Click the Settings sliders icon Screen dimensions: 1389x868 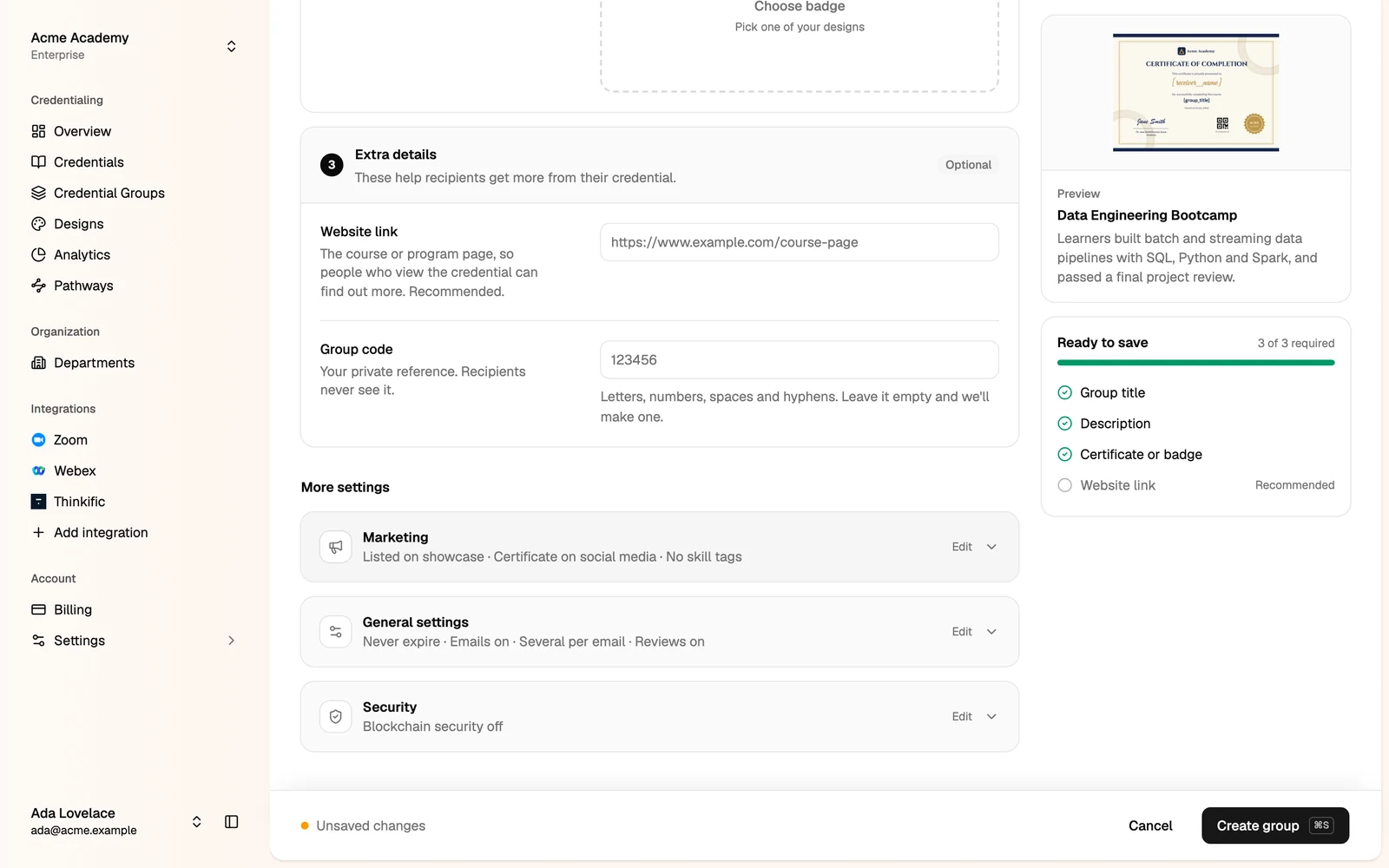coord(38,641)
